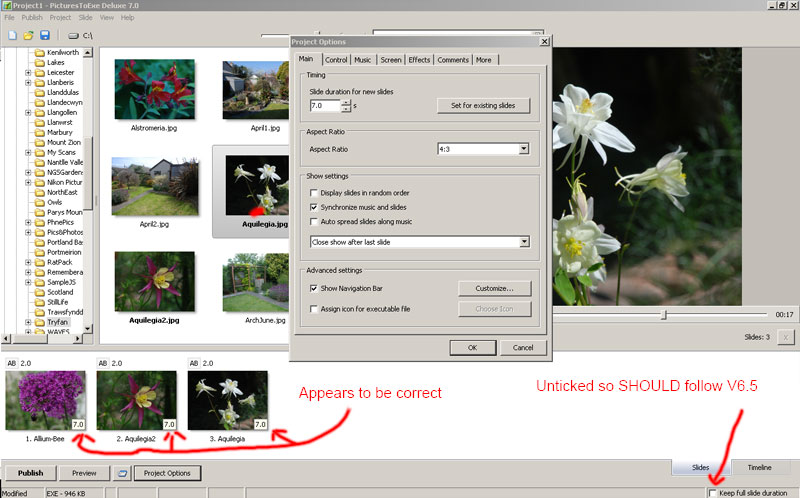The image size is (800, 498).
Task: Expand the Leicester folder
Action: tap(29, 72)
